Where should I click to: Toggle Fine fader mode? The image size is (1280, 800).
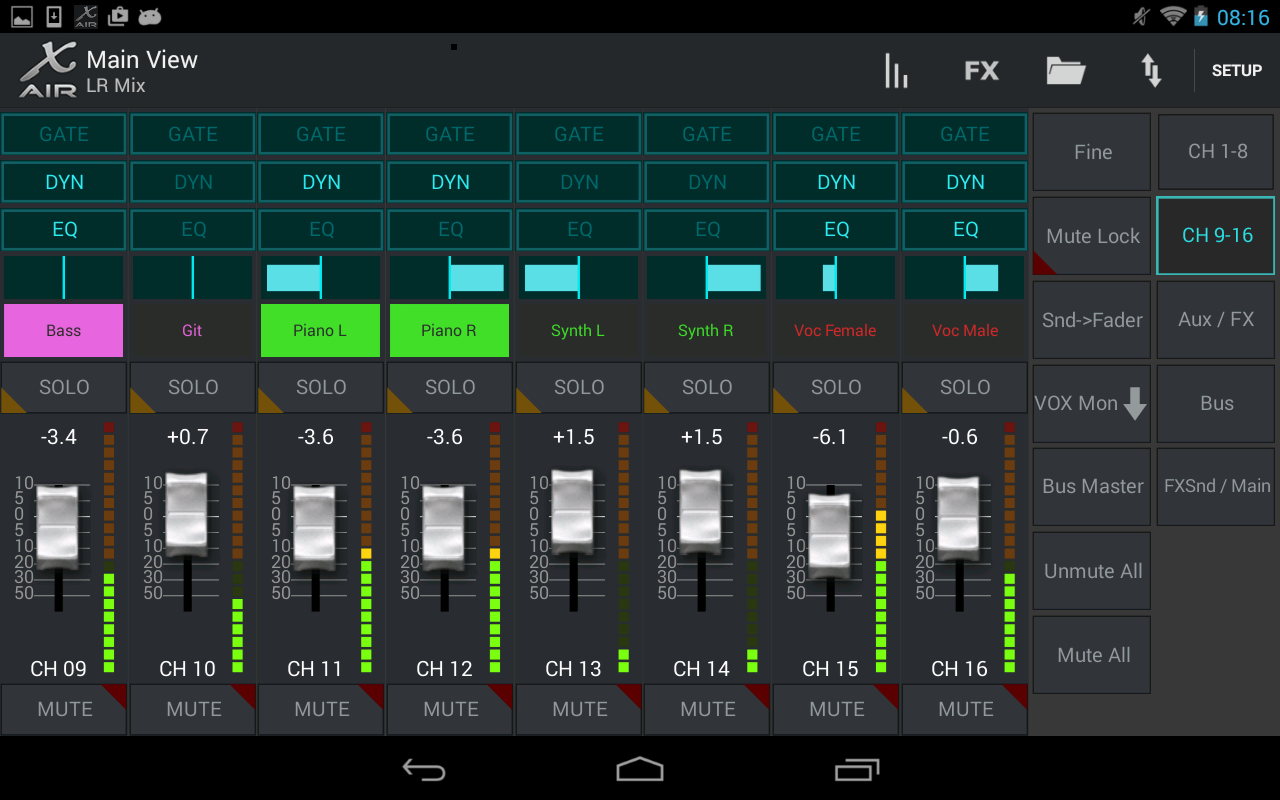coord(1091,151)
